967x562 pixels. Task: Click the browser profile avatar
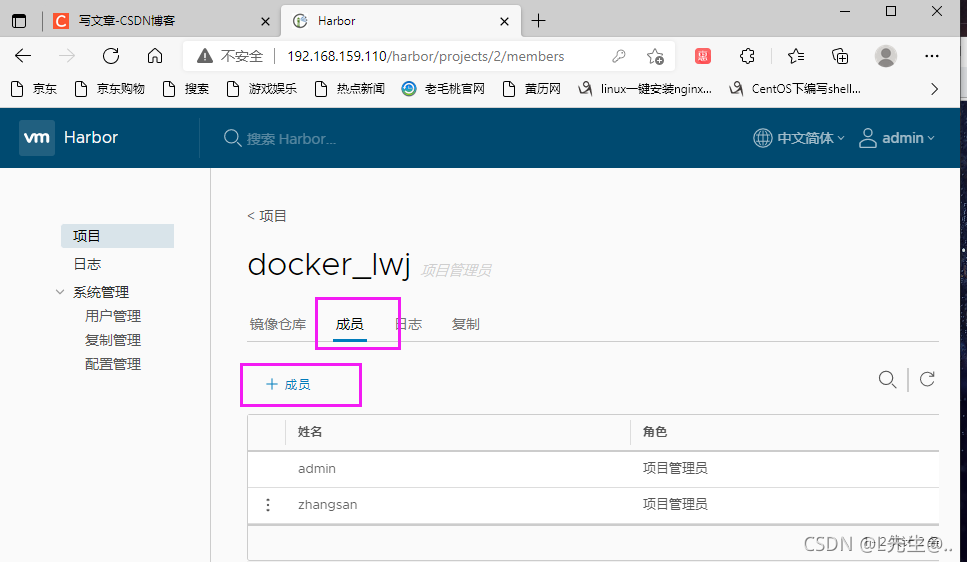886,56
